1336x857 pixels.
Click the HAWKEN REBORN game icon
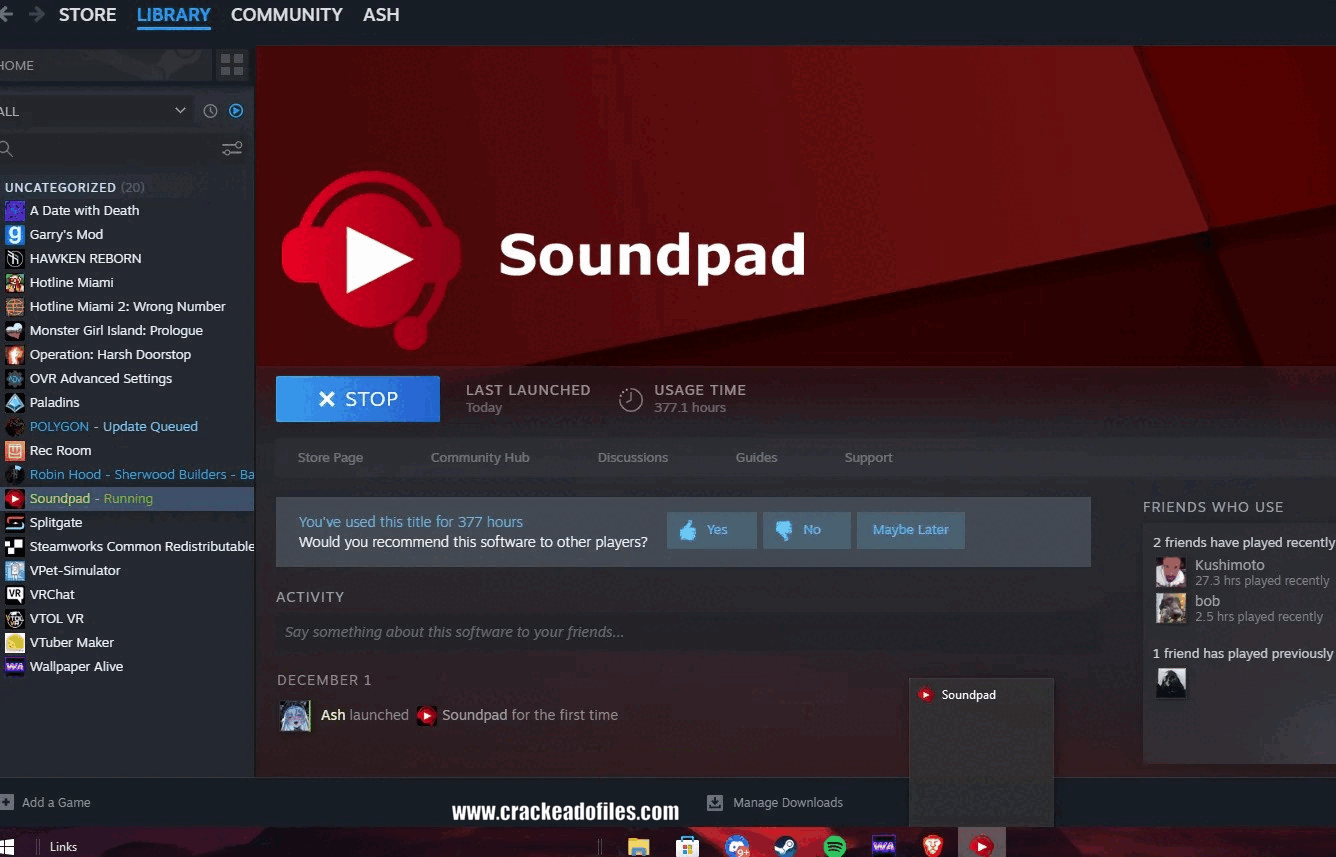tap(14, 259)
